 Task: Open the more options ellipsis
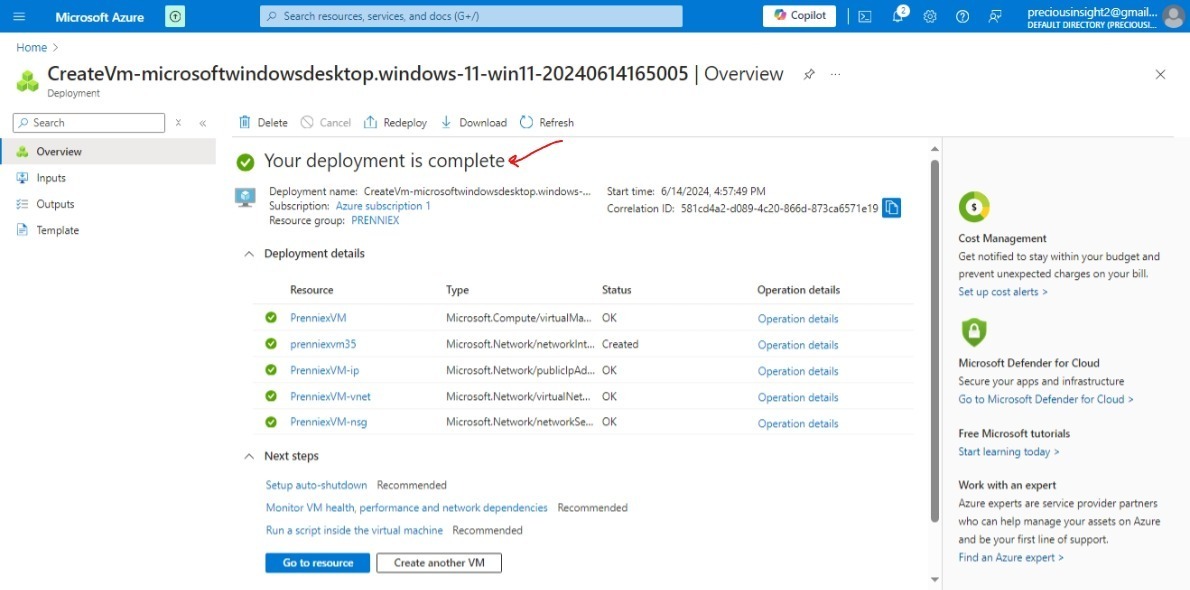[x=836, y=74]
